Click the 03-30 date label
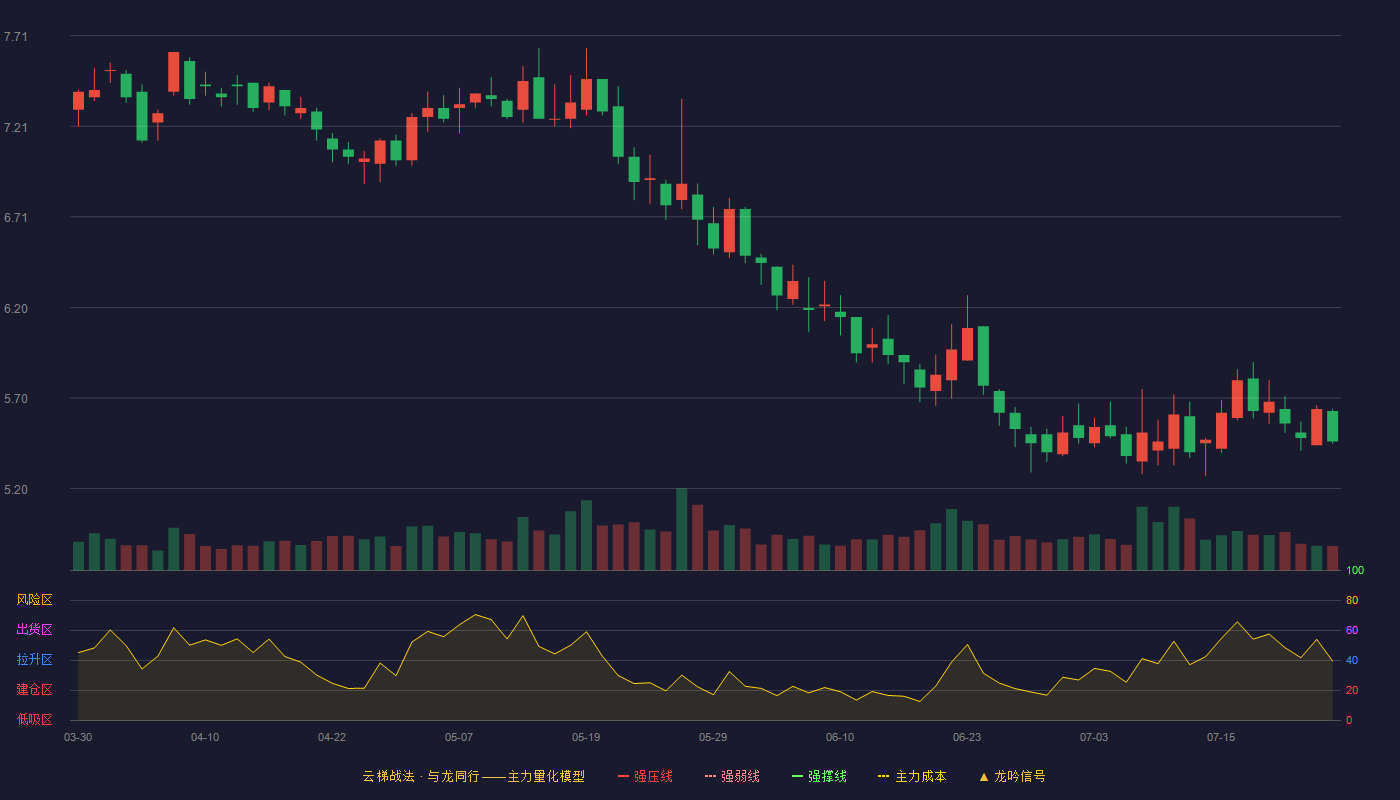Viewport: 1400px width, 800px height. [x=78, y=737]
